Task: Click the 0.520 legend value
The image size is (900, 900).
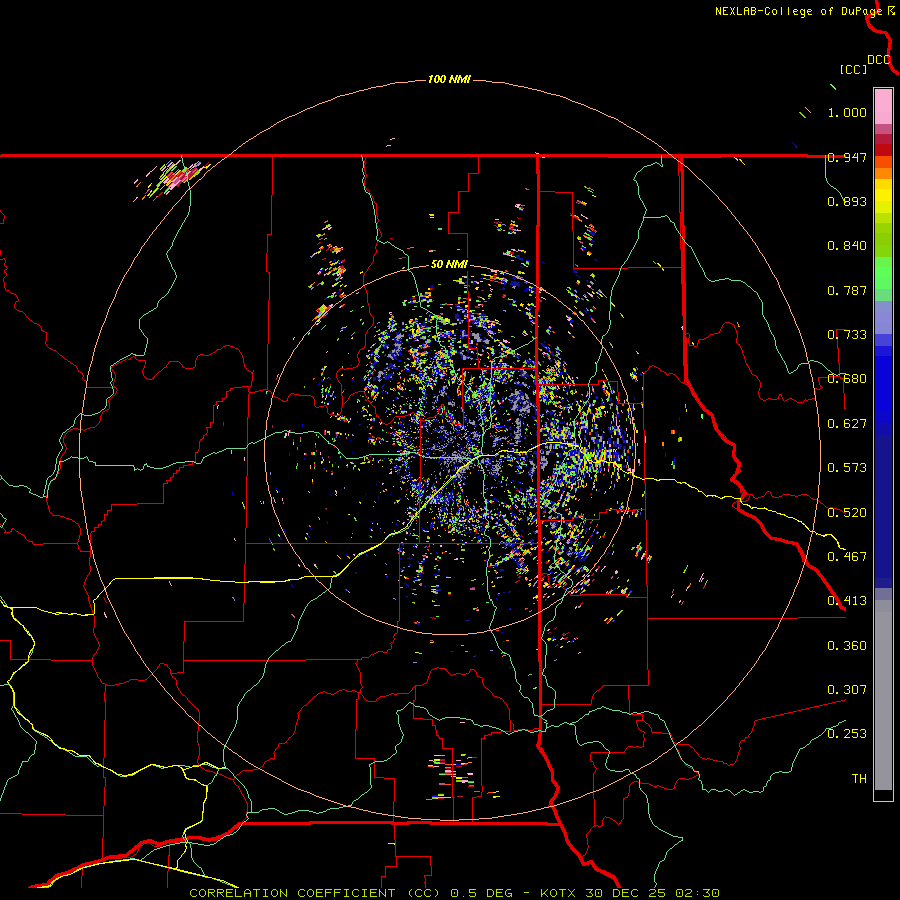Action: coord(847,512)
